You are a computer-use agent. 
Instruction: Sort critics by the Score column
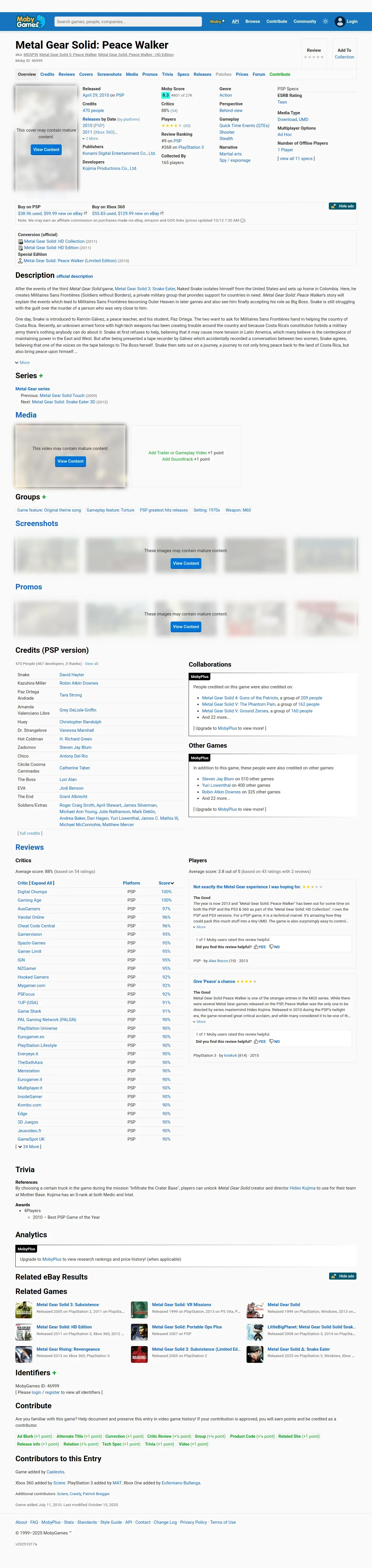pyautogui.click(x=166, y=883)
